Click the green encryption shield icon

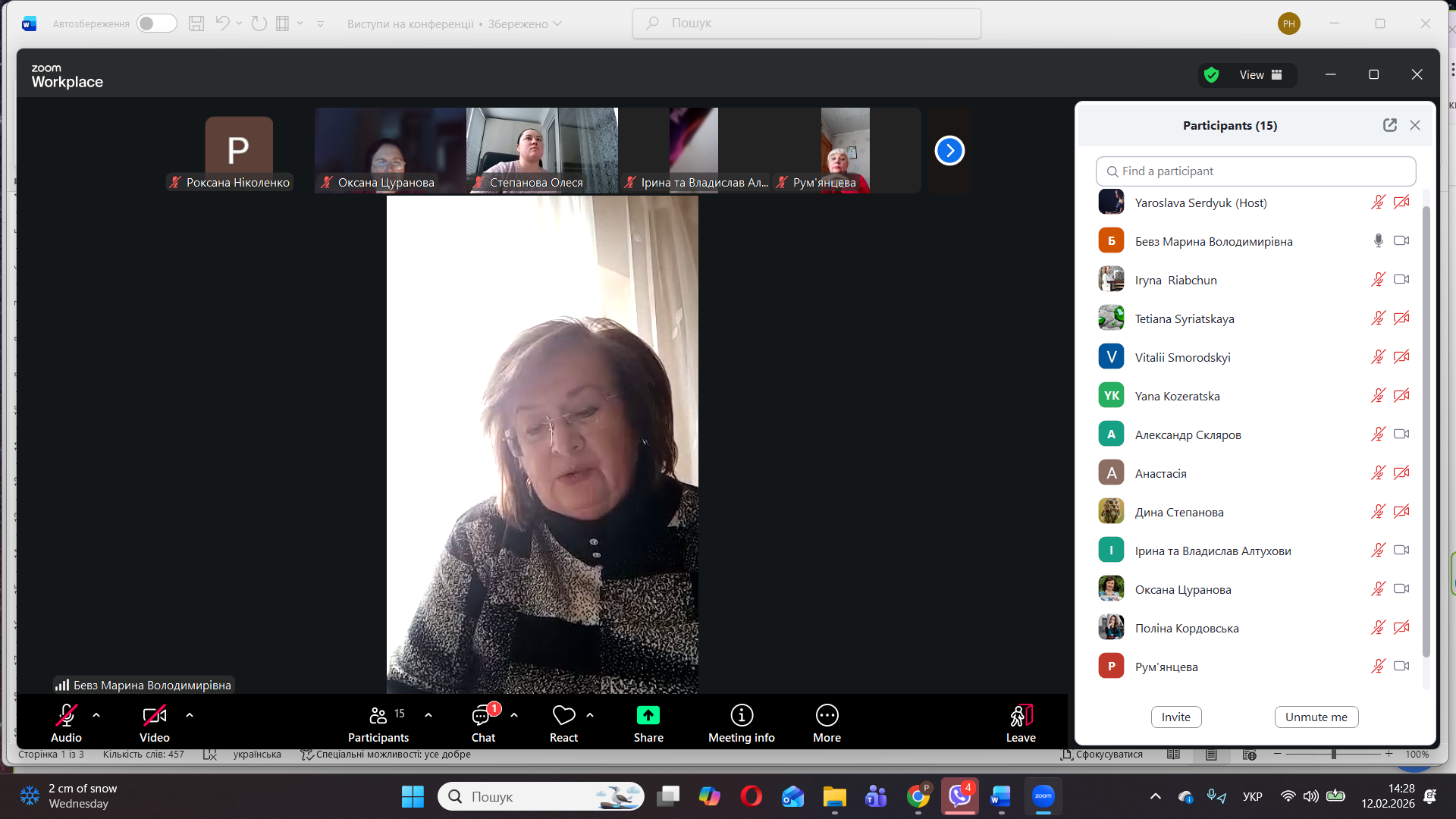pyautogui.click(x=1211, y=74)
